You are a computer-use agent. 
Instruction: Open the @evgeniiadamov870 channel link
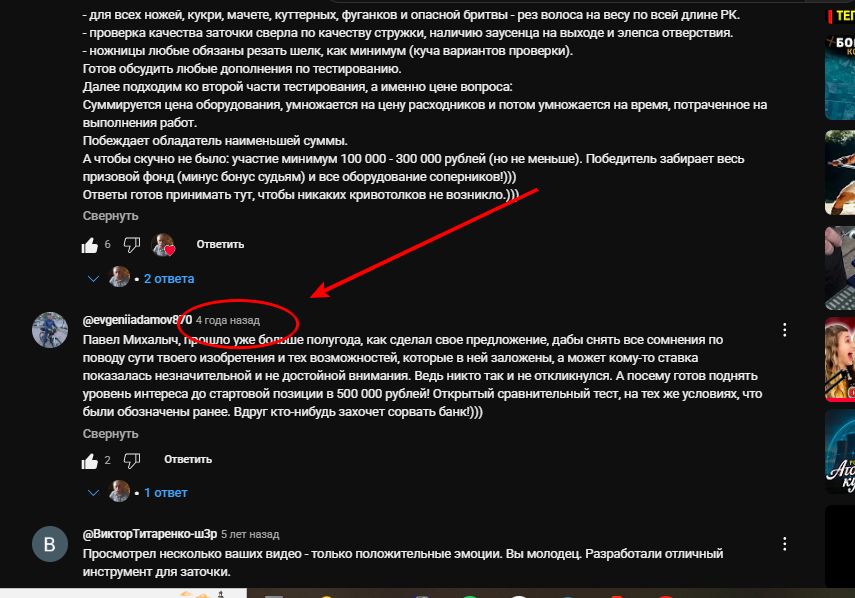point(137,320)
